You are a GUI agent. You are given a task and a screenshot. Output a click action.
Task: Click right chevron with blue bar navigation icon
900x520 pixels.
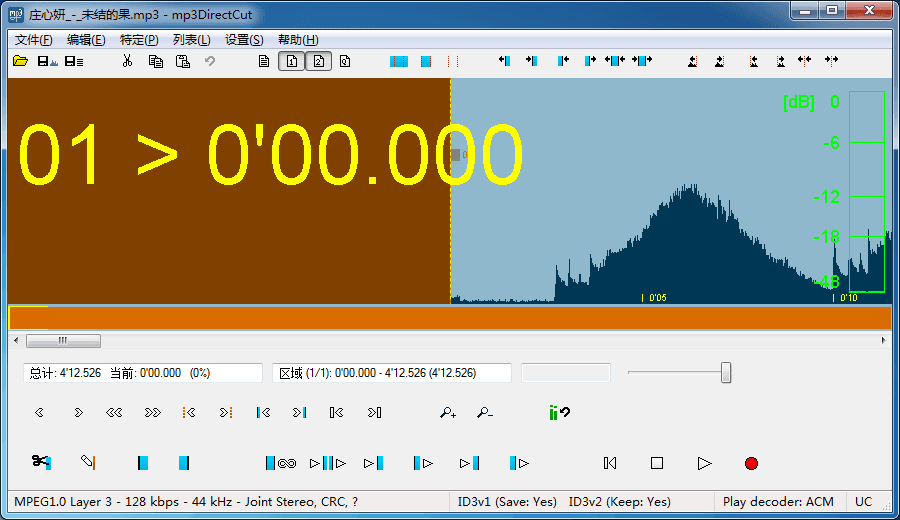[x=299, y=412]
